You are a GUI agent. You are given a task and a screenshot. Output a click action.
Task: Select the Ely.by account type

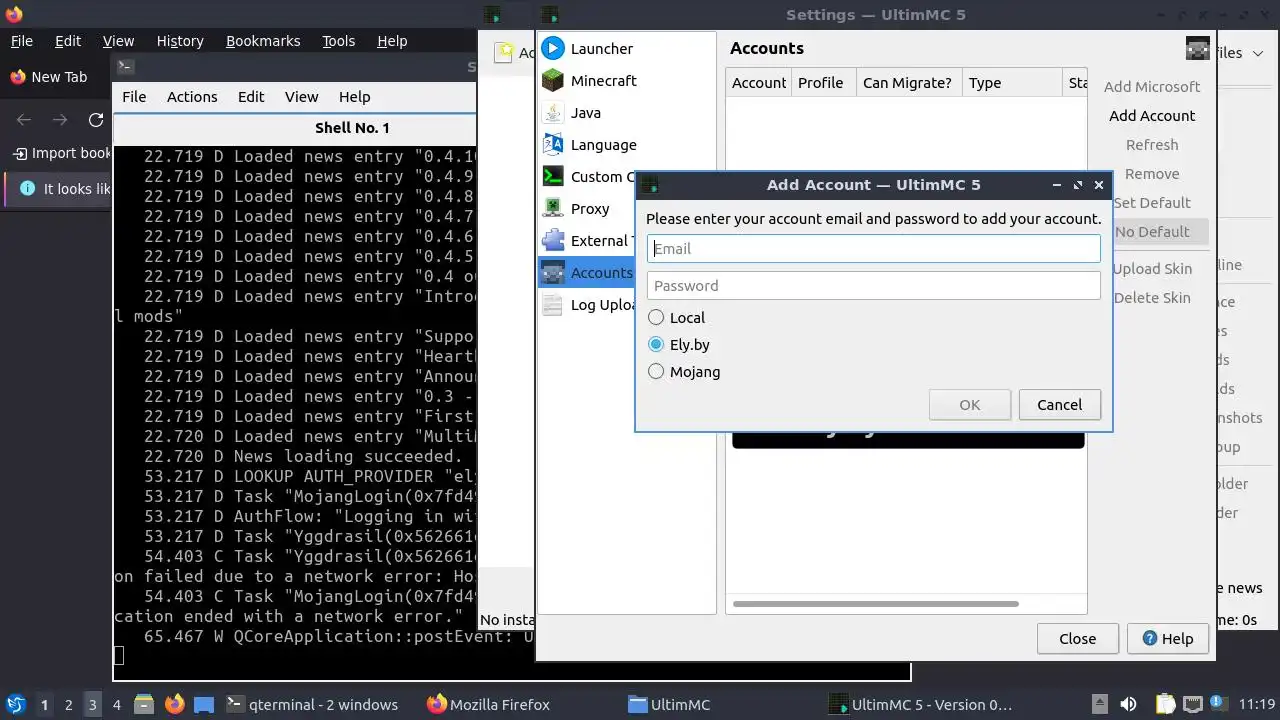tap(679, 344)
